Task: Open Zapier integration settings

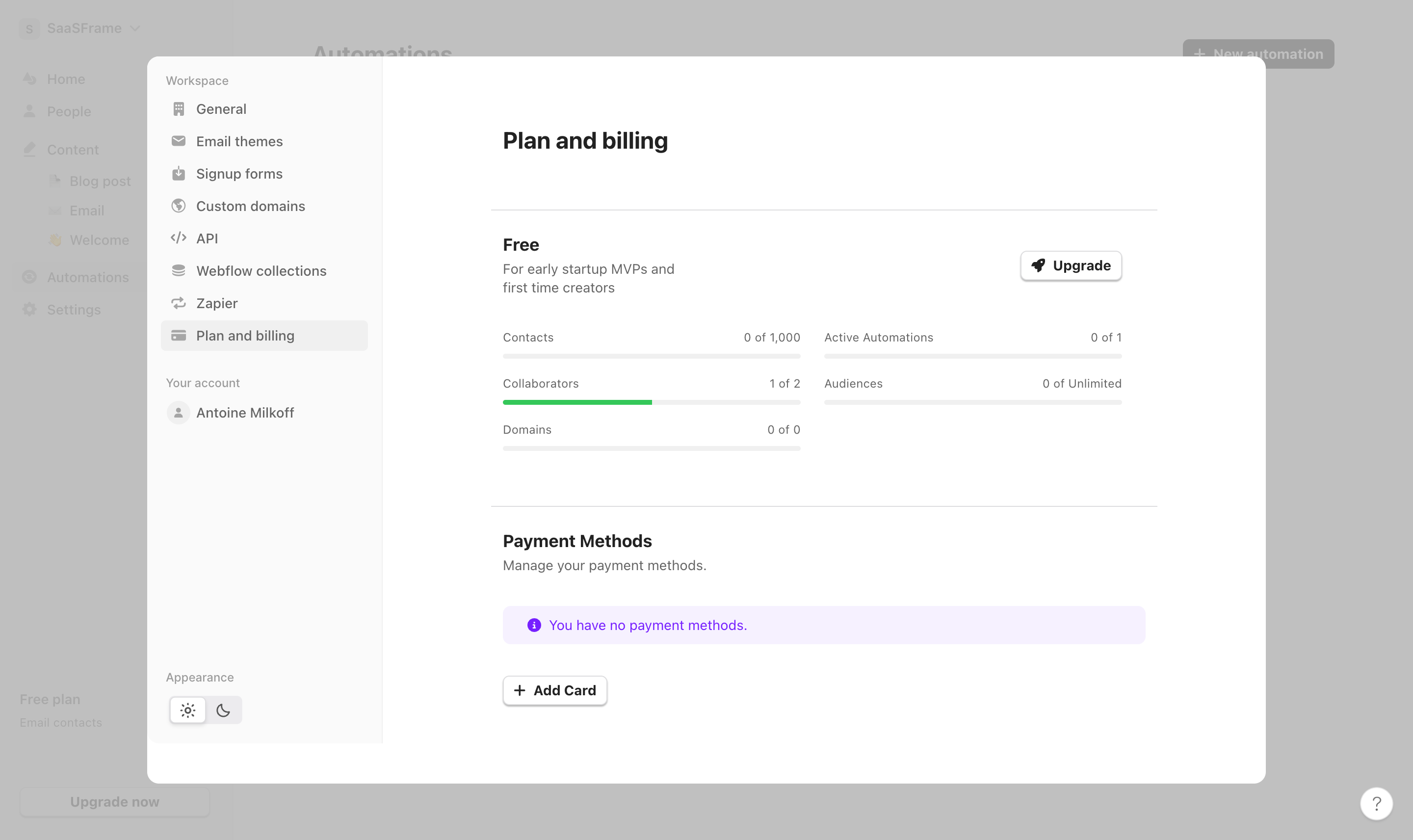Action: coord(264,303)
